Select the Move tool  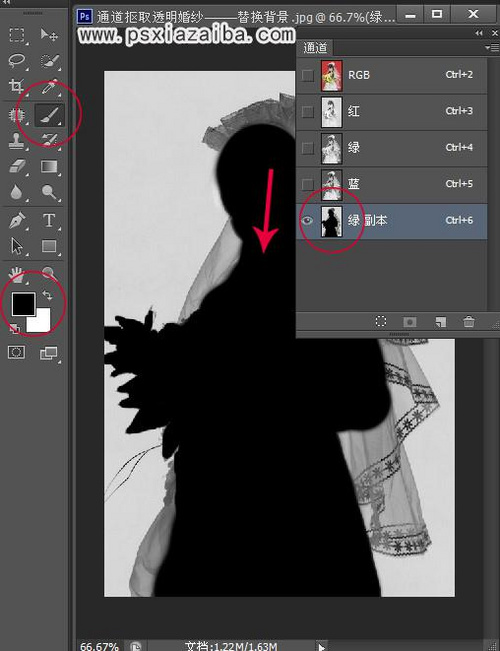click(x=49, y=35)
